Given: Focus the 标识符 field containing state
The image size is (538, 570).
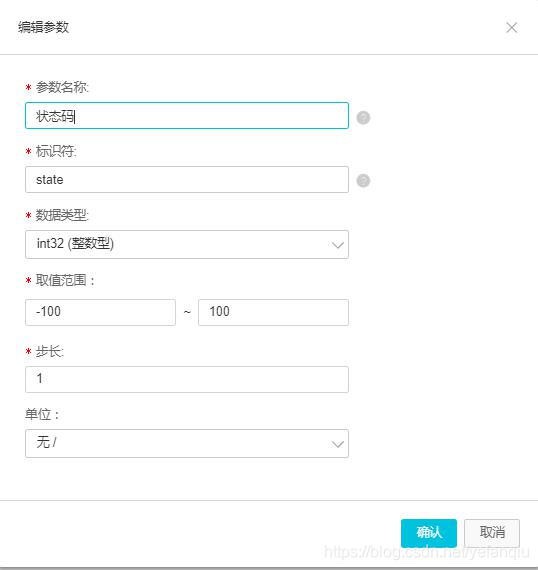Looking at the screenshot, I should click(187, 180).
